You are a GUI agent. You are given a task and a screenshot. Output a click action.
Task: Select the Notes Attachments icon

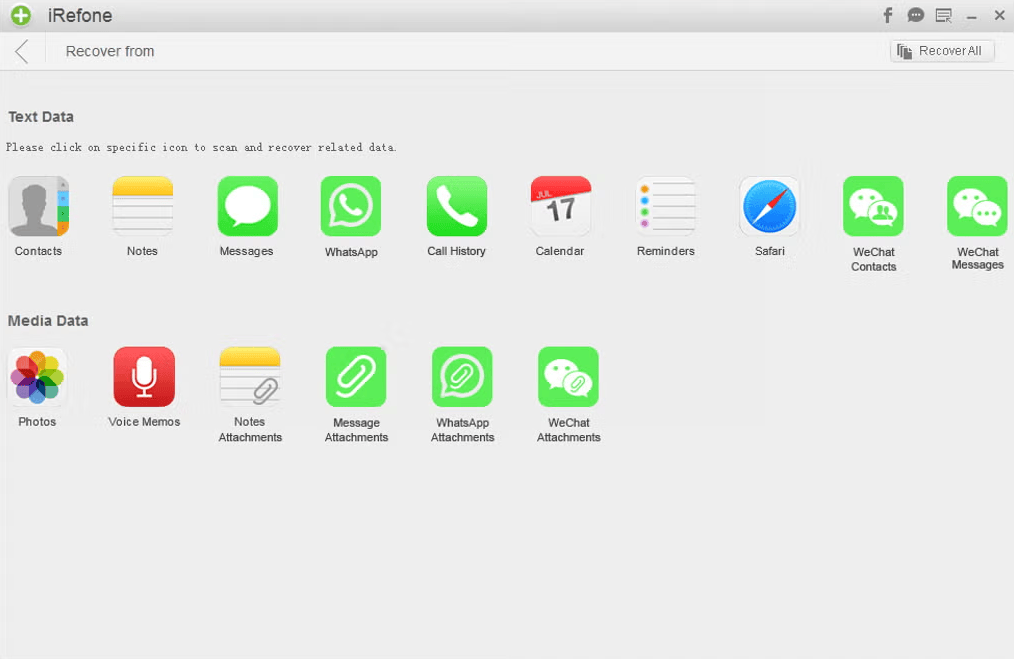[250, 377]
